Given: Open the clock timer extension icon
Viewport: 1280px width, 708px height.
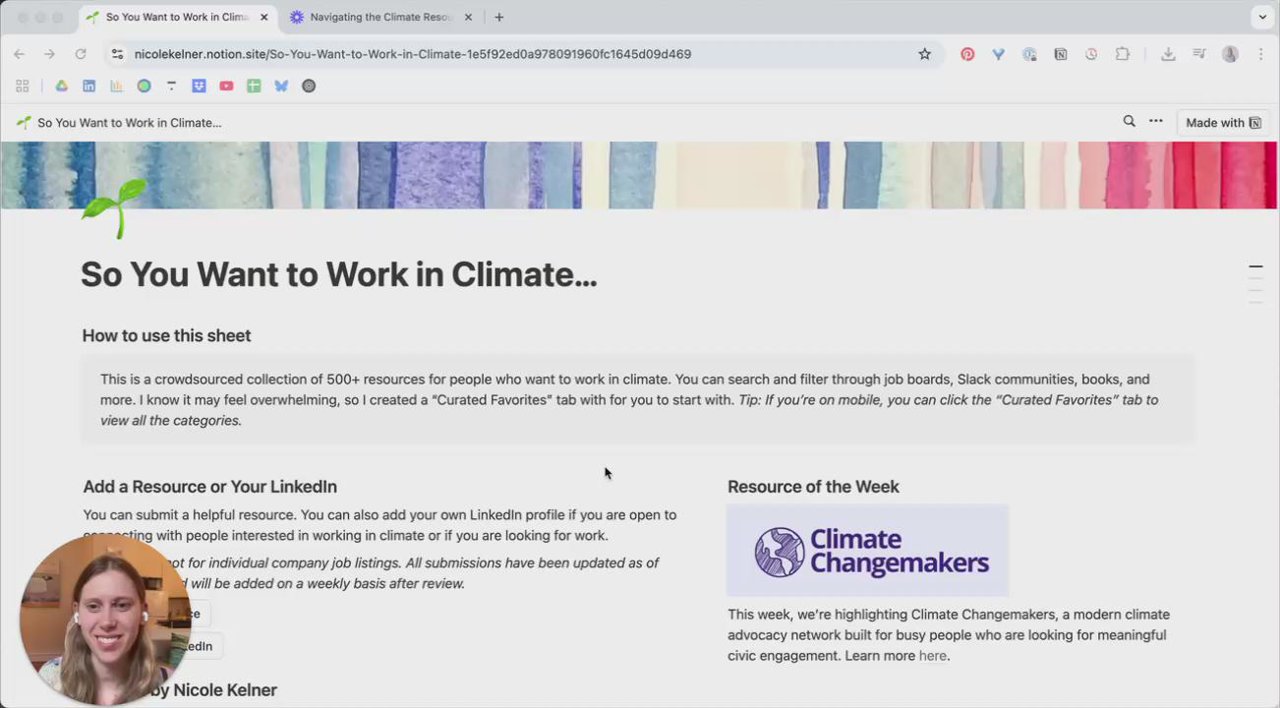Looking at the screenshot, I should pos(1091,54).
